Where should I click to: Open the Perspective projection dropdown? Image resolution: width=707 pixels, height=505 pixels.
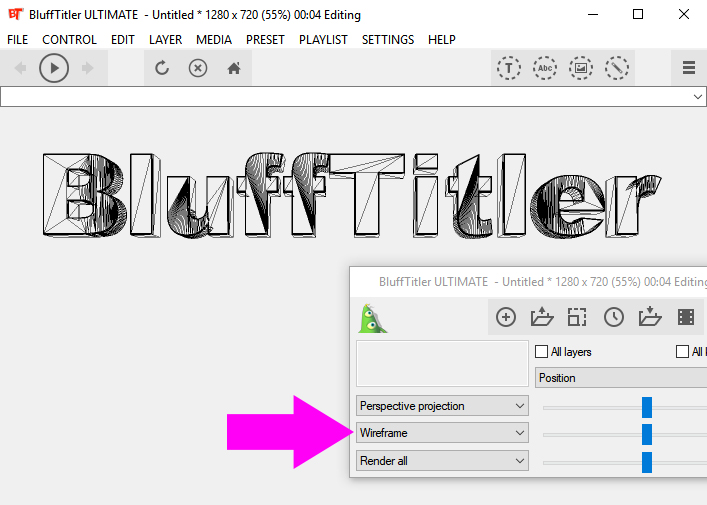pyautogui.click(x=442, y=406)
